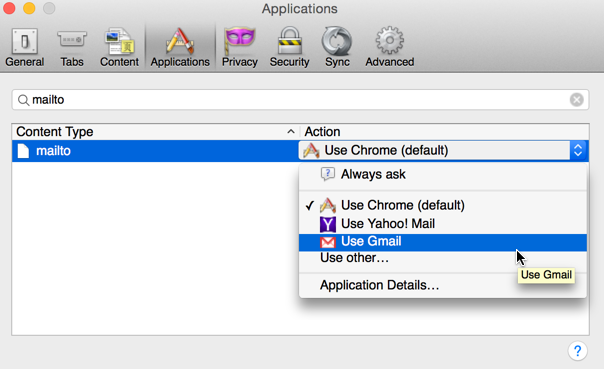
Task: Open the Sync preferences pane
Action: click(x=337, y=48)
